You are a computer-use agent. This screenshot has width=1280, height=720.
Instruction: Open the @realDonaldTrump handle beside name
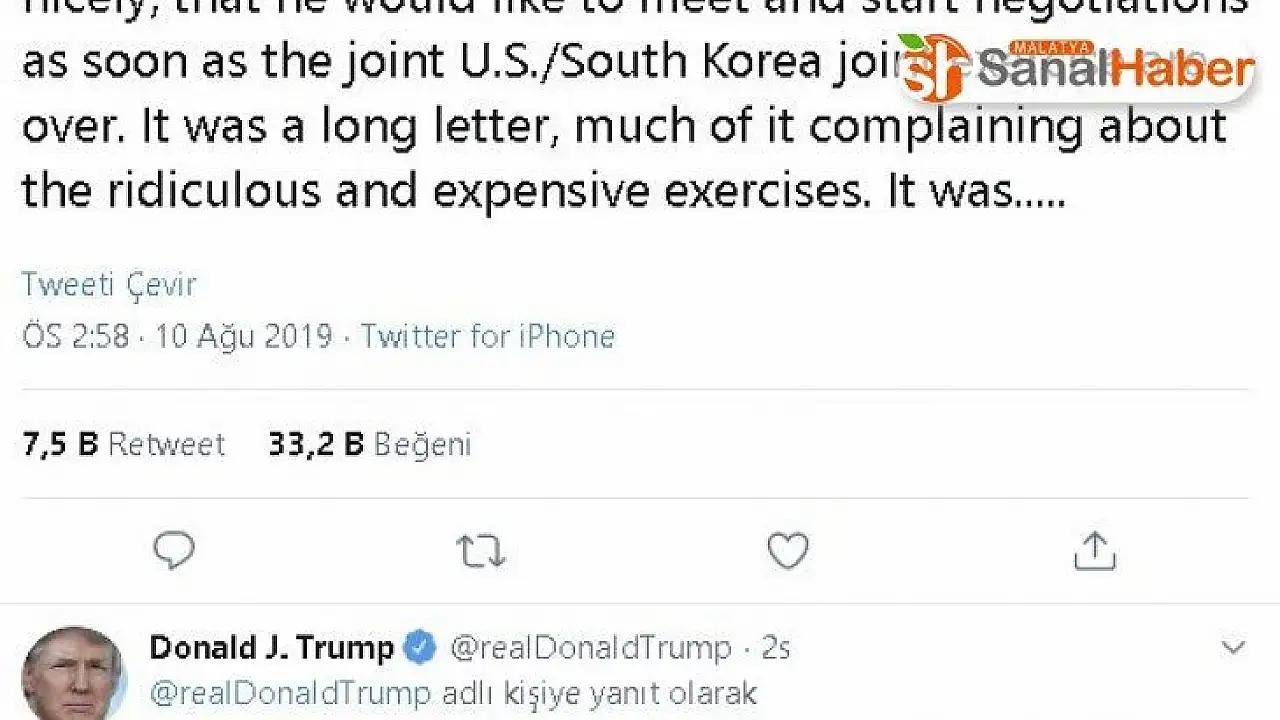point(591,648)
